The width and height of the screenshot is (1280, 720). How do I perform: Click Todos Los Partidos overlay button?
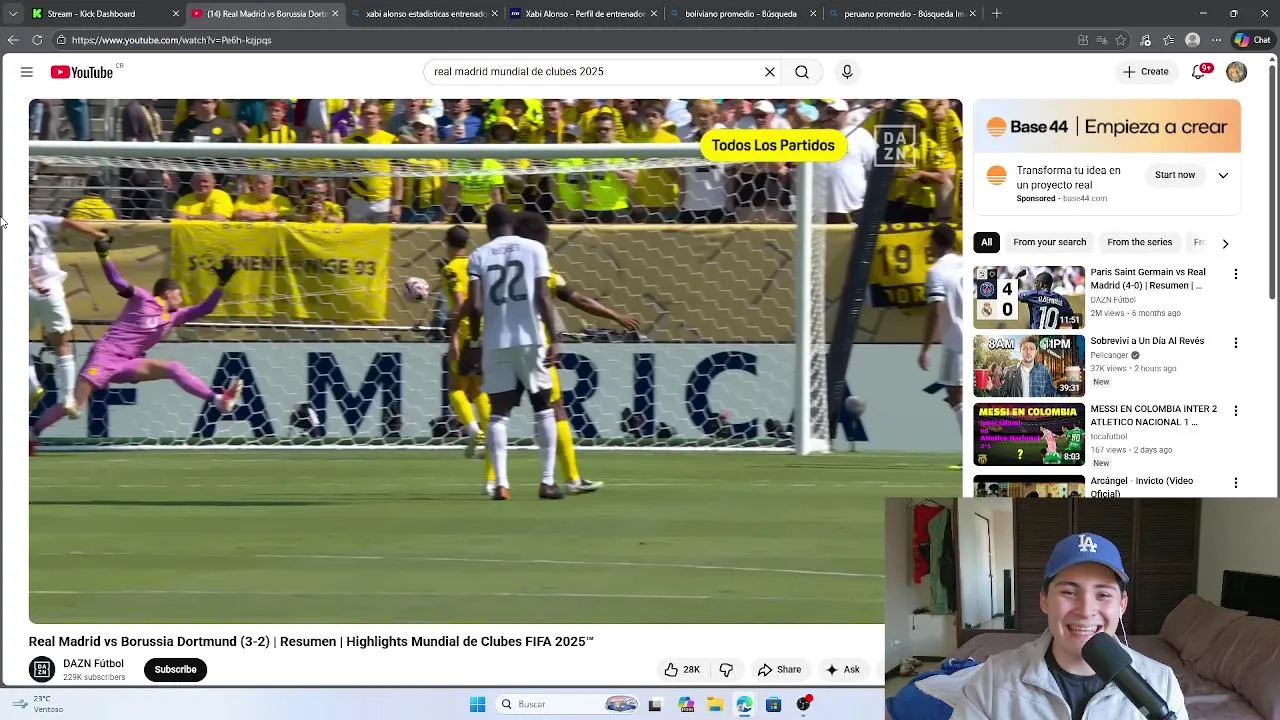pyautogui.click(x=773, y=146)
